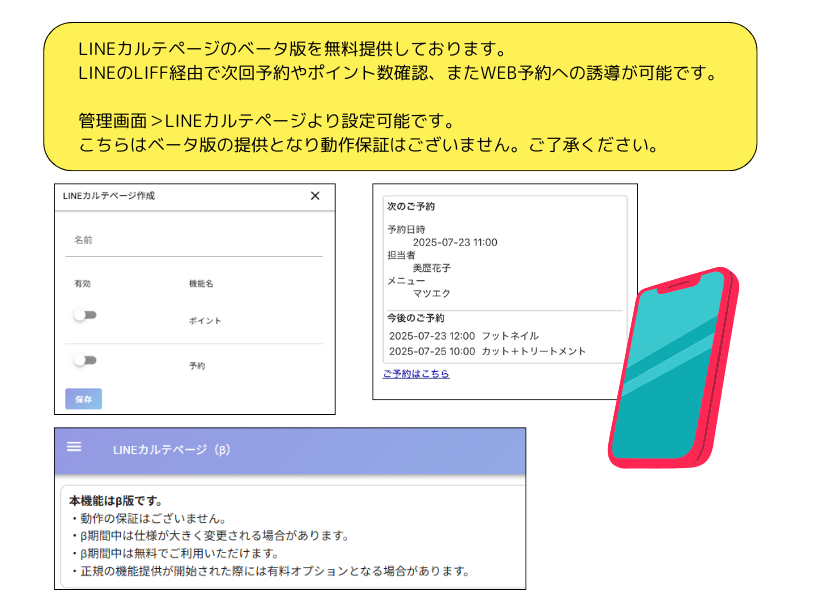Click the smartphone illustration
This screenshot has height=614, width=819.
[674, 368]
